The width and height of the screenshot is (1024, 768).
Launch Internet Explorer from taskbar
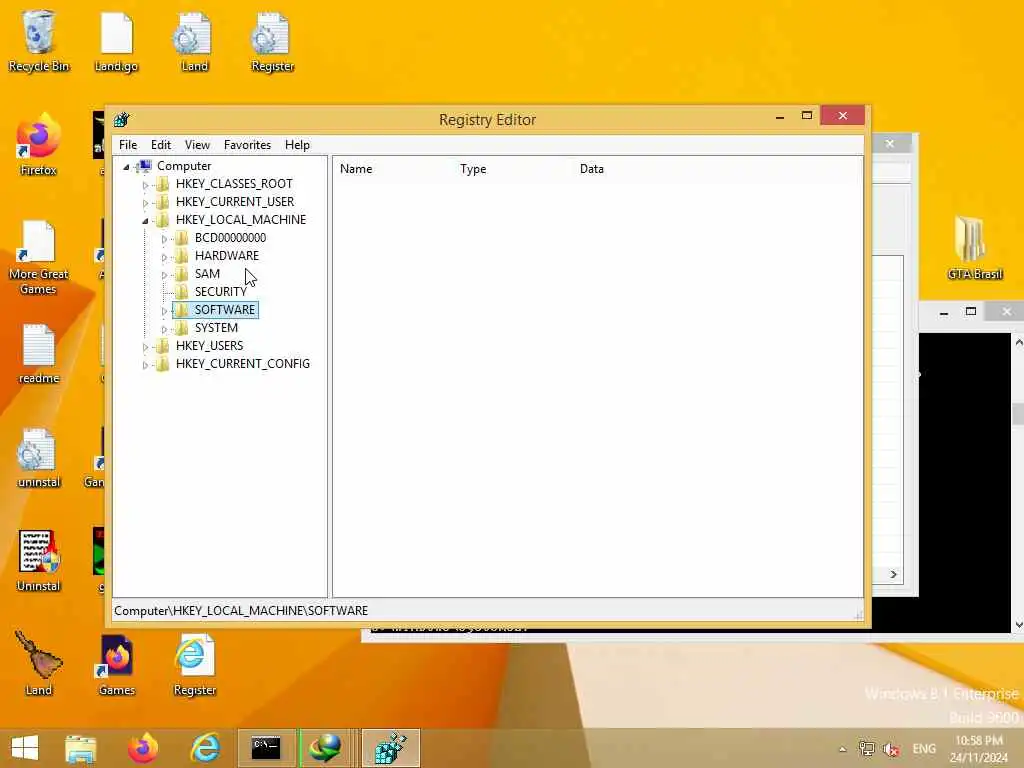[x=205, y=748]
